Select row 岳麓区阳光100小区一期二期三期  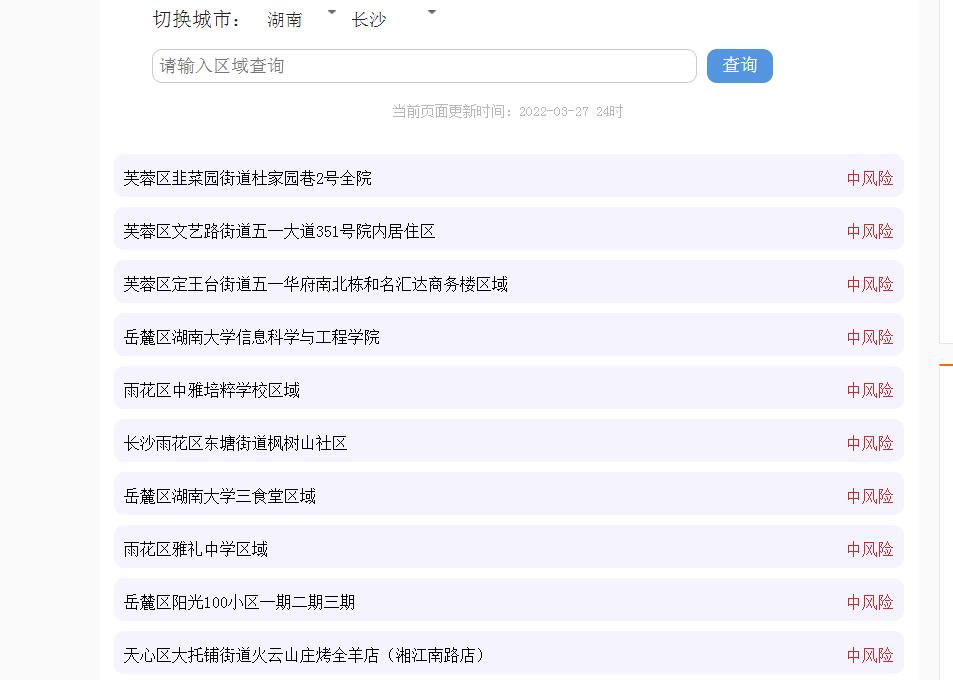tap(509, 600)
